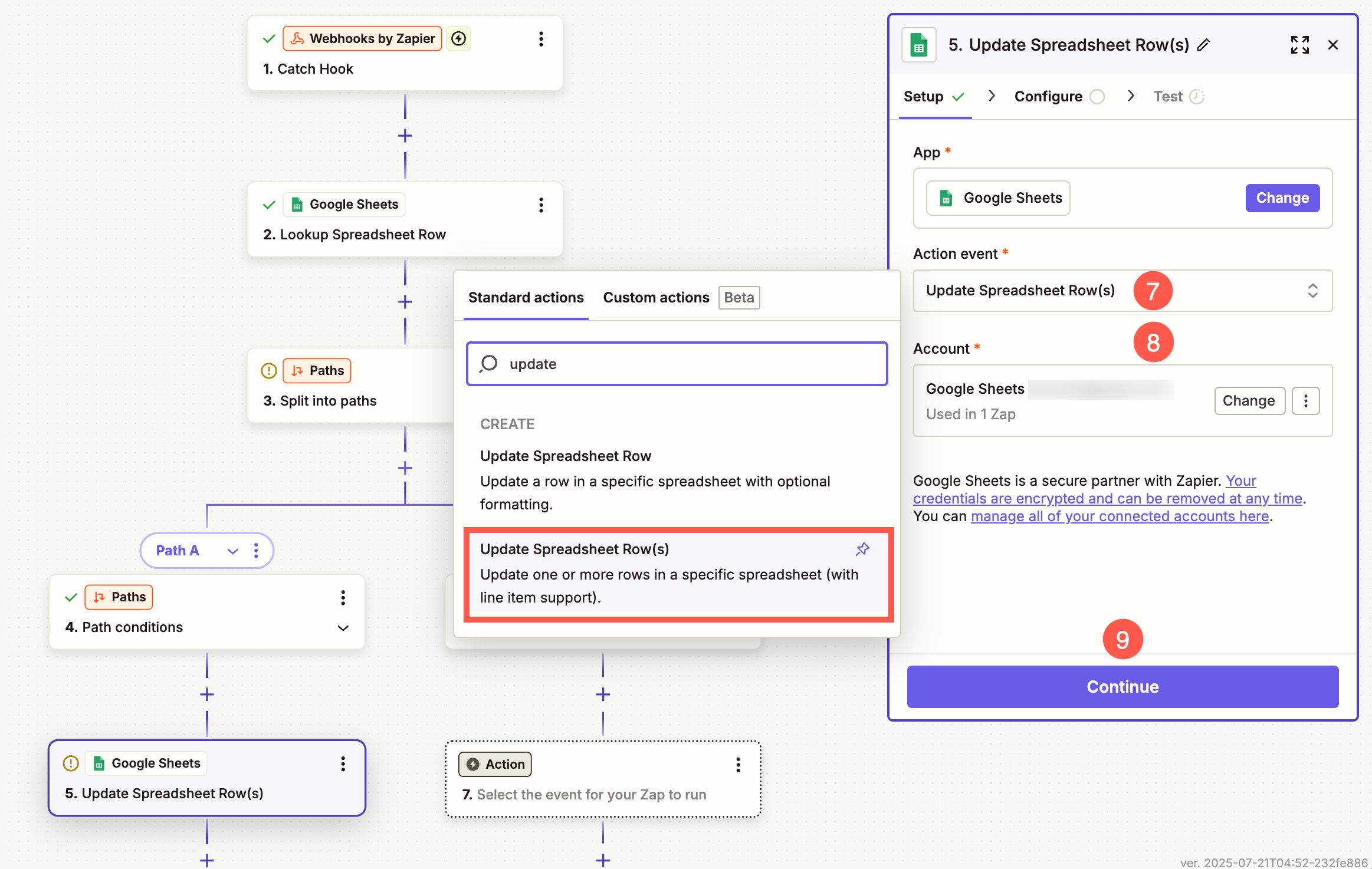The width and height of the screenshot is (1372, 869).
Task: Close the step editor panel
Action: pyautogui.click(x=1333, y=45)
